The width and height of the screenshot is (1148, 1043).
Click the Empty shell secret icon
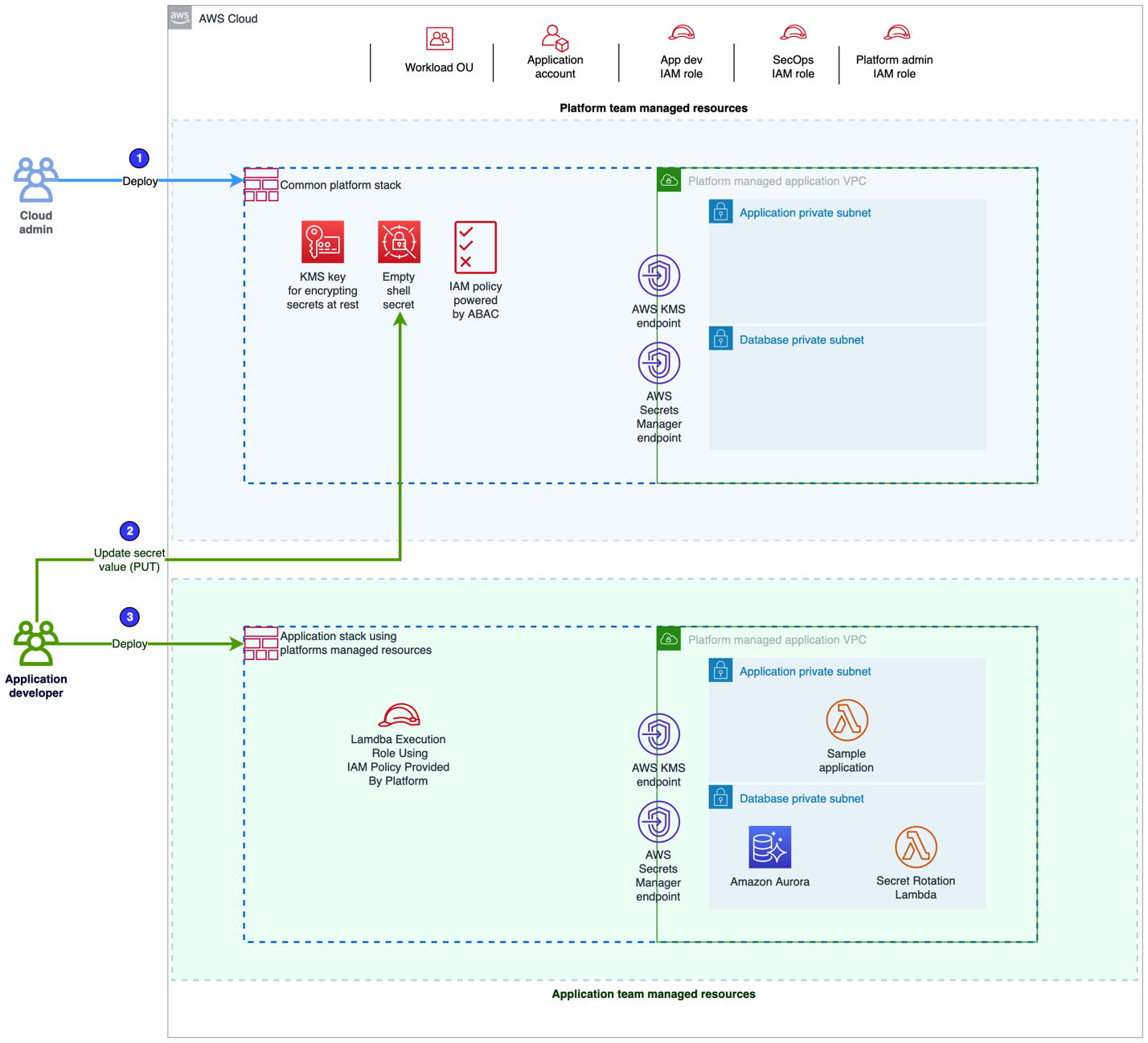(x=399, y=244)
